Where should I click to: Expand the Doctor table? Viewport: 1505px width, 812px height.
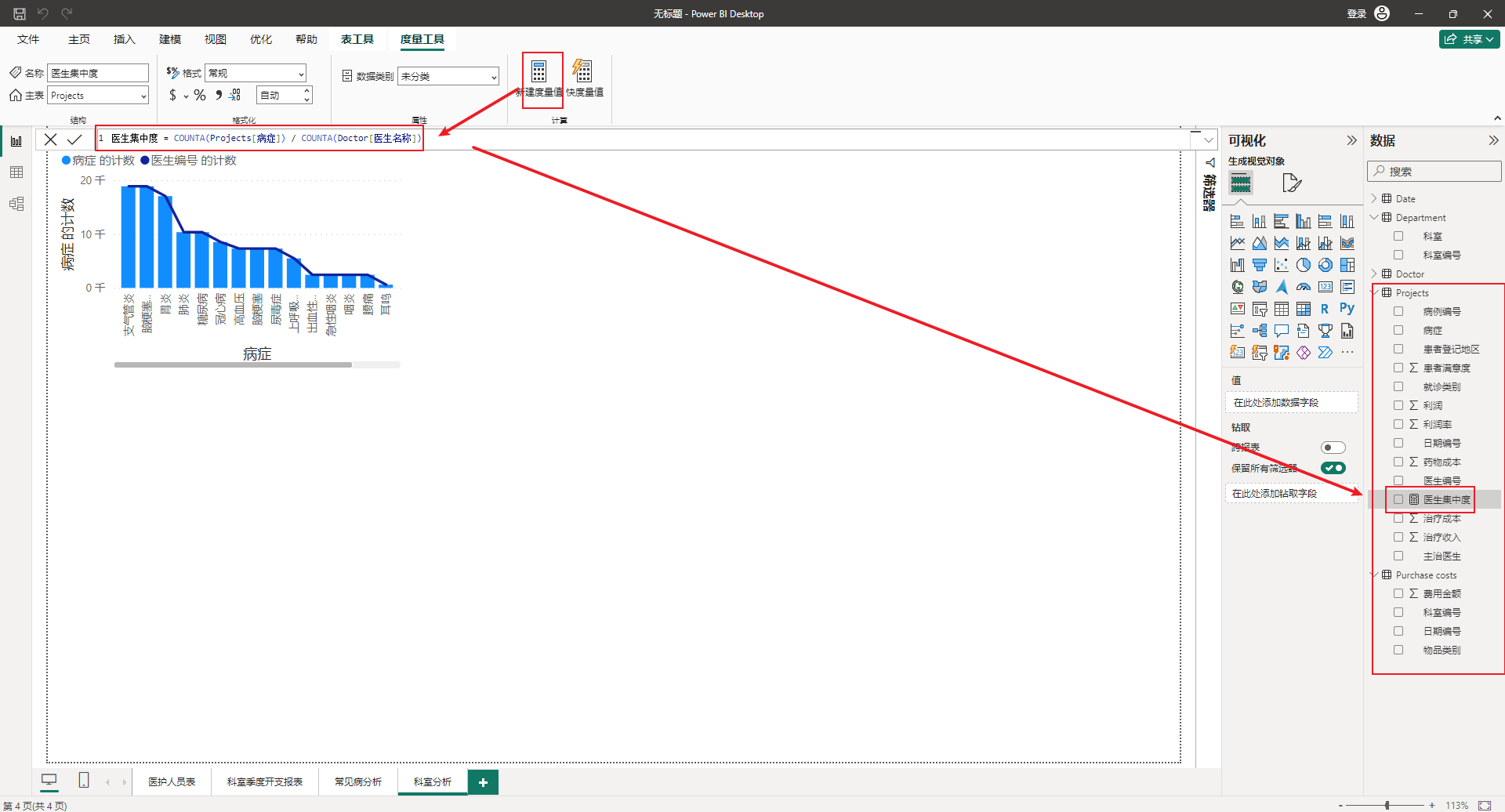coord(1374,274)
